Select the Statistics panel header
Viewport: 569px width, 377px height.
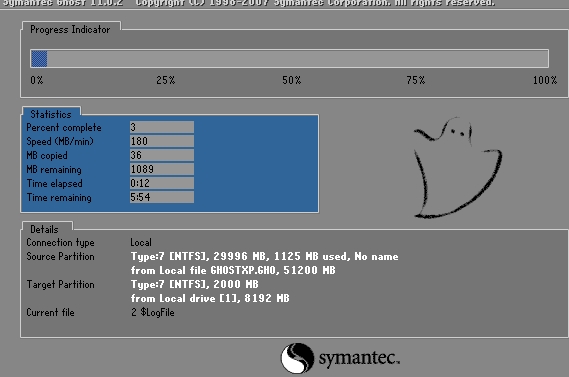[x=51, y=114]
